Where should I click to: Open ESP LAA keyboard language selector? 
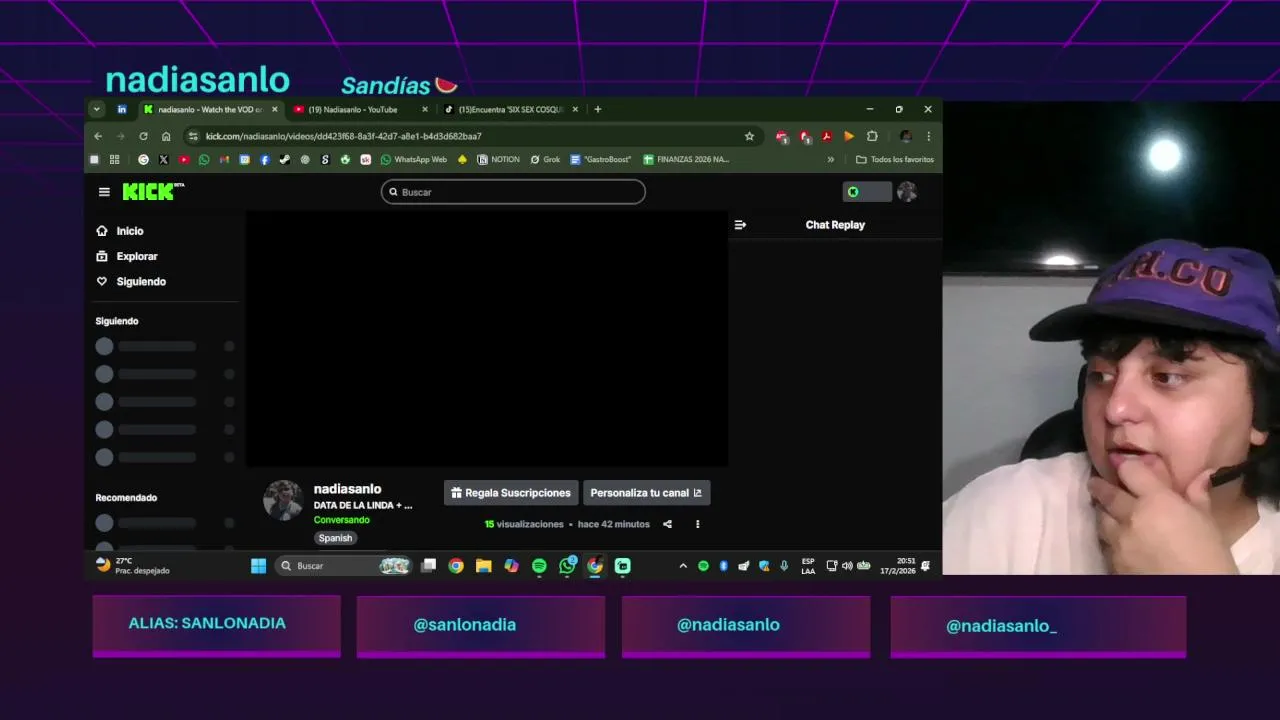coord(808,566)
